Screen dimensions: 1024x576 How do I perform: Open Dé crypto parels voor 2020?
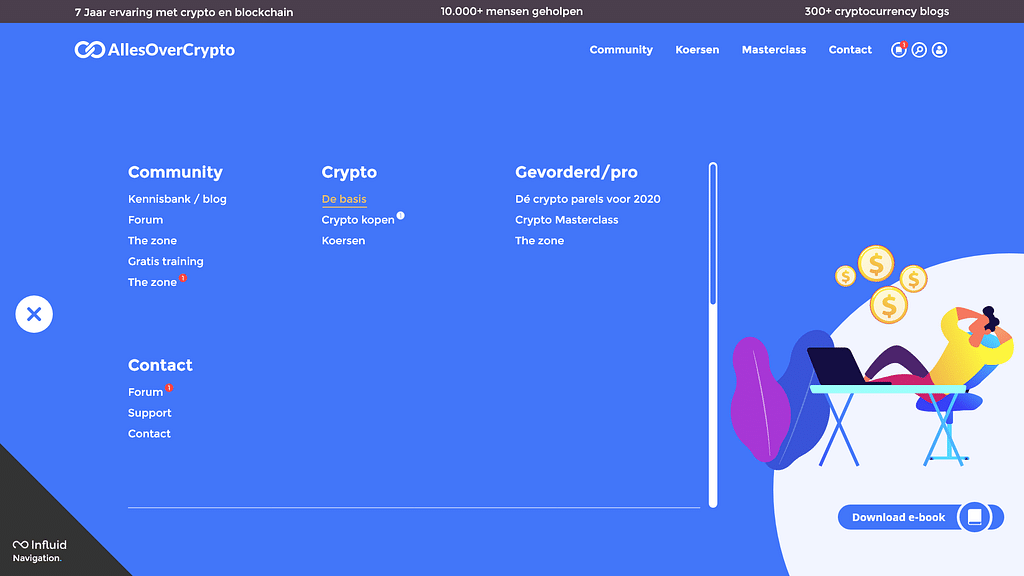(x=588, y=199)
